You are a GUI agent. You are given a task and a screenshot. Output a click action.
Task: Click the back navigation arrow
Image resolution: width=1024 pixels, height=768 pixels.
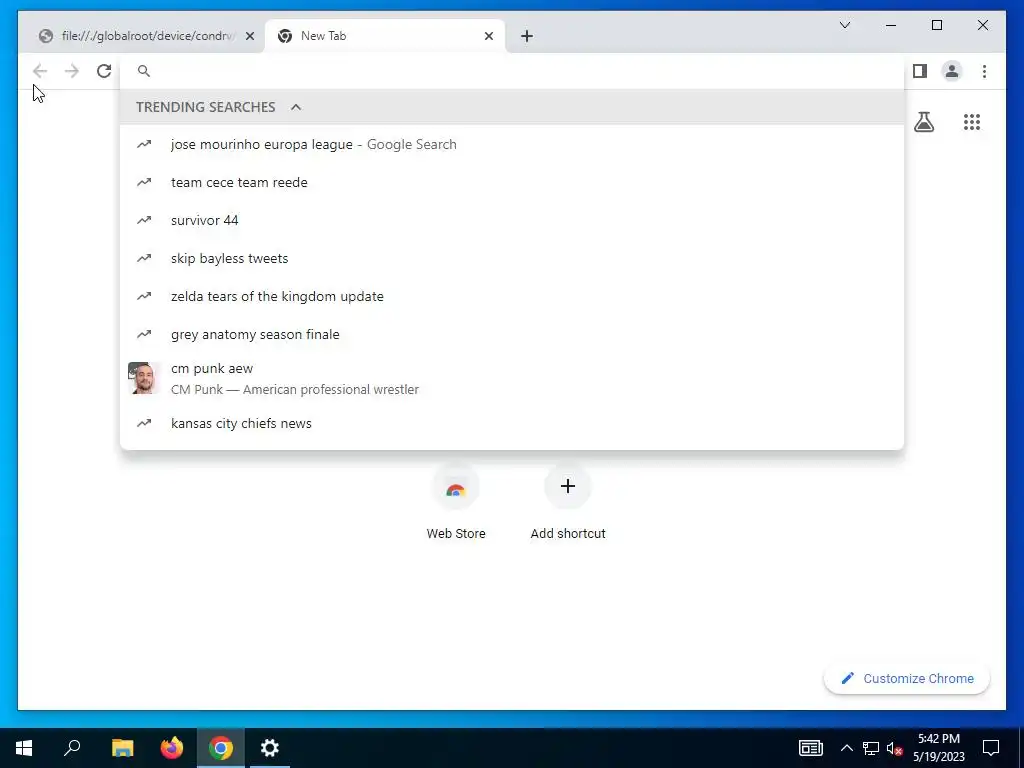tap(40, 71)
